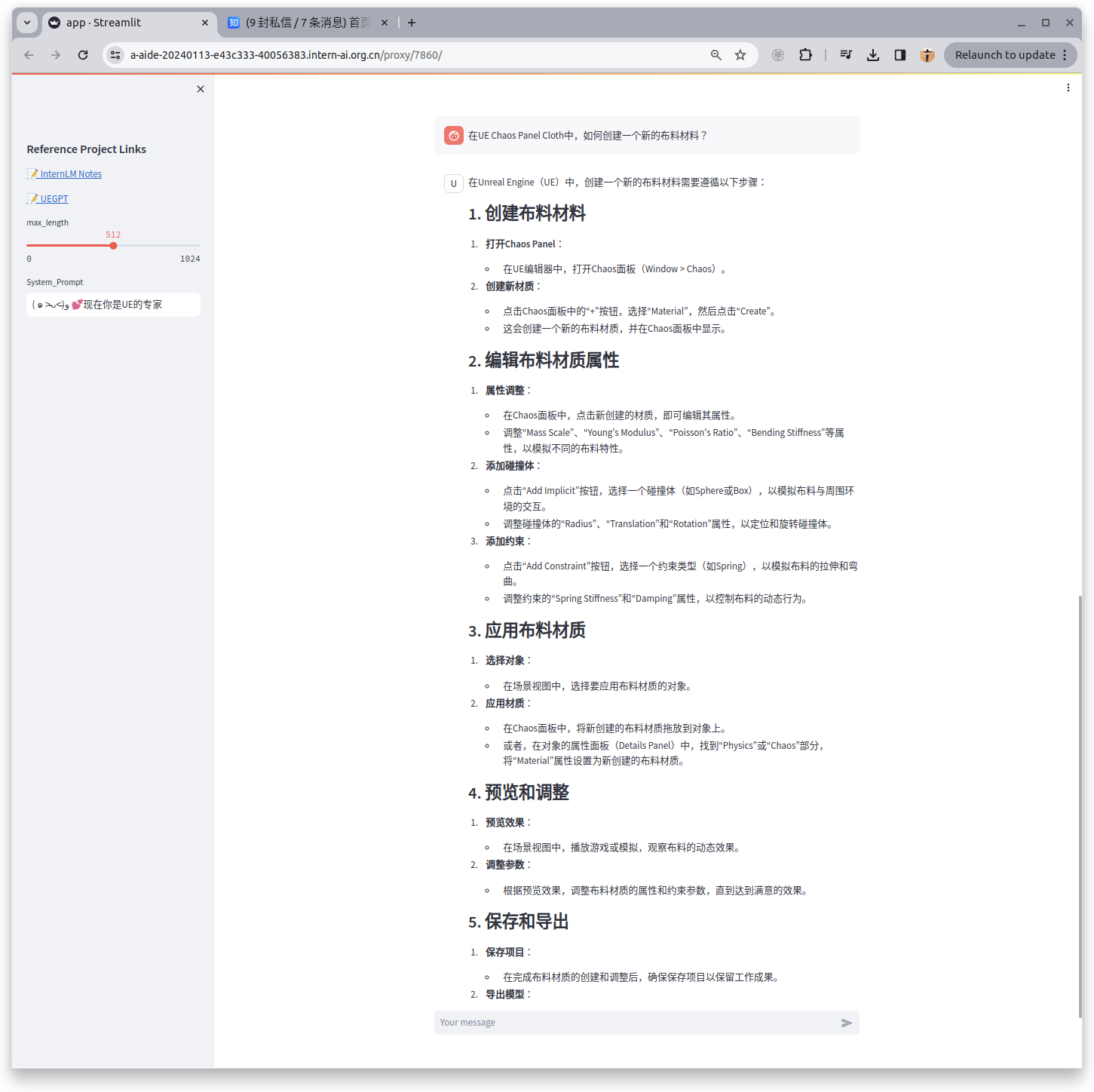
Task: Click the 添加碰撞体 list item
Action: coord(513,466)
